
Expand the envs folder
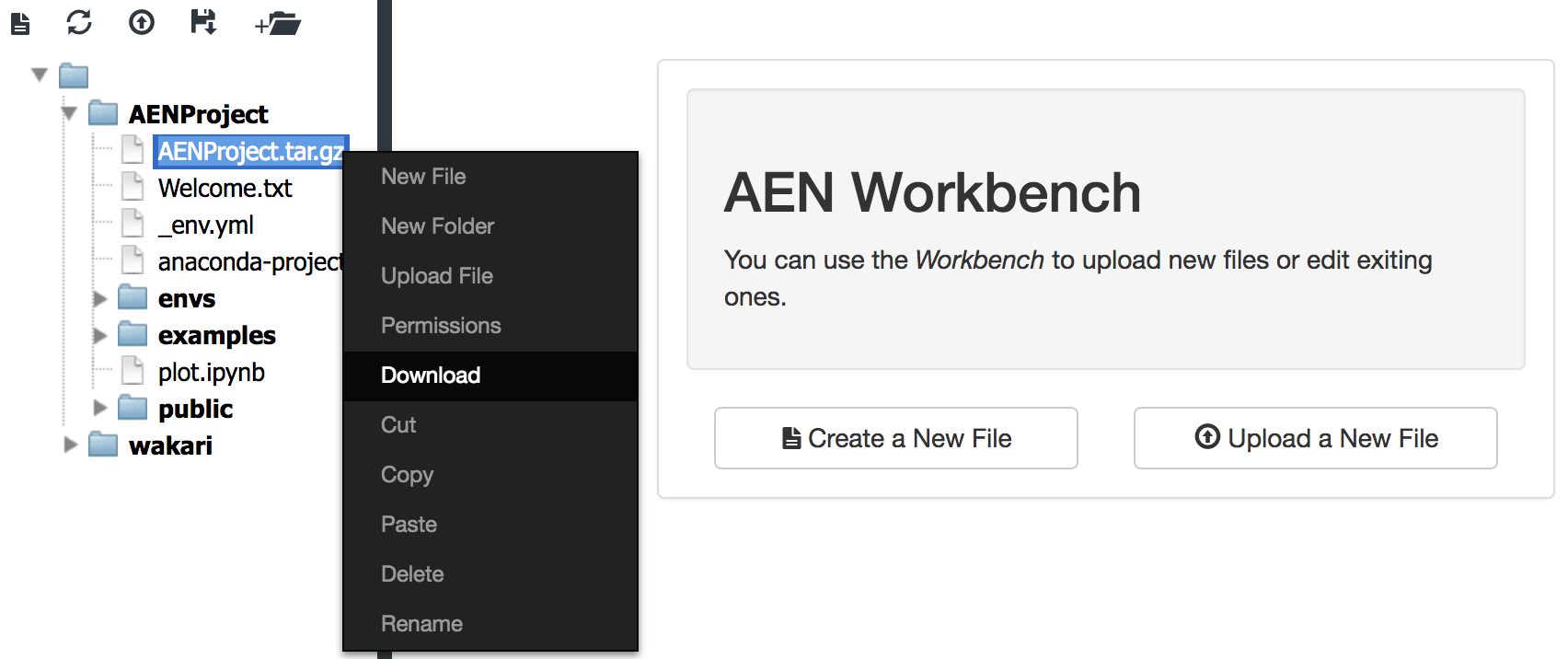click(99, 299)
